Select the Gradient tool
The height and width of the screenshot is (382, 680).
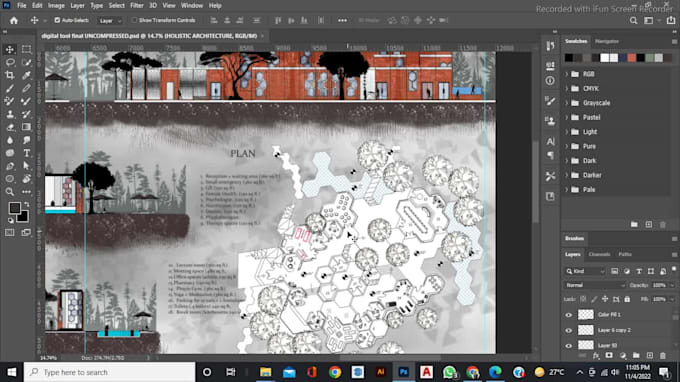(26, 127)
